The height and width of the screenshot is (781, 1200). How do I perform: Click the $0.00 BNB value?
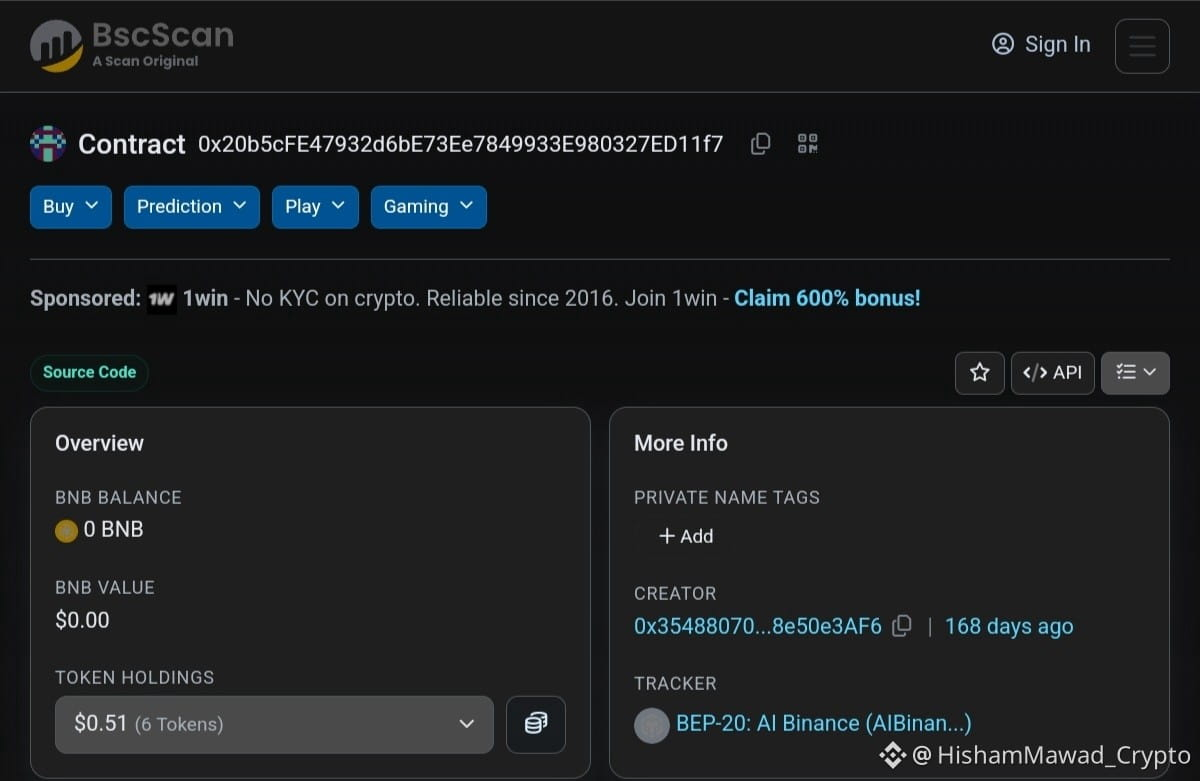[82, 620]
